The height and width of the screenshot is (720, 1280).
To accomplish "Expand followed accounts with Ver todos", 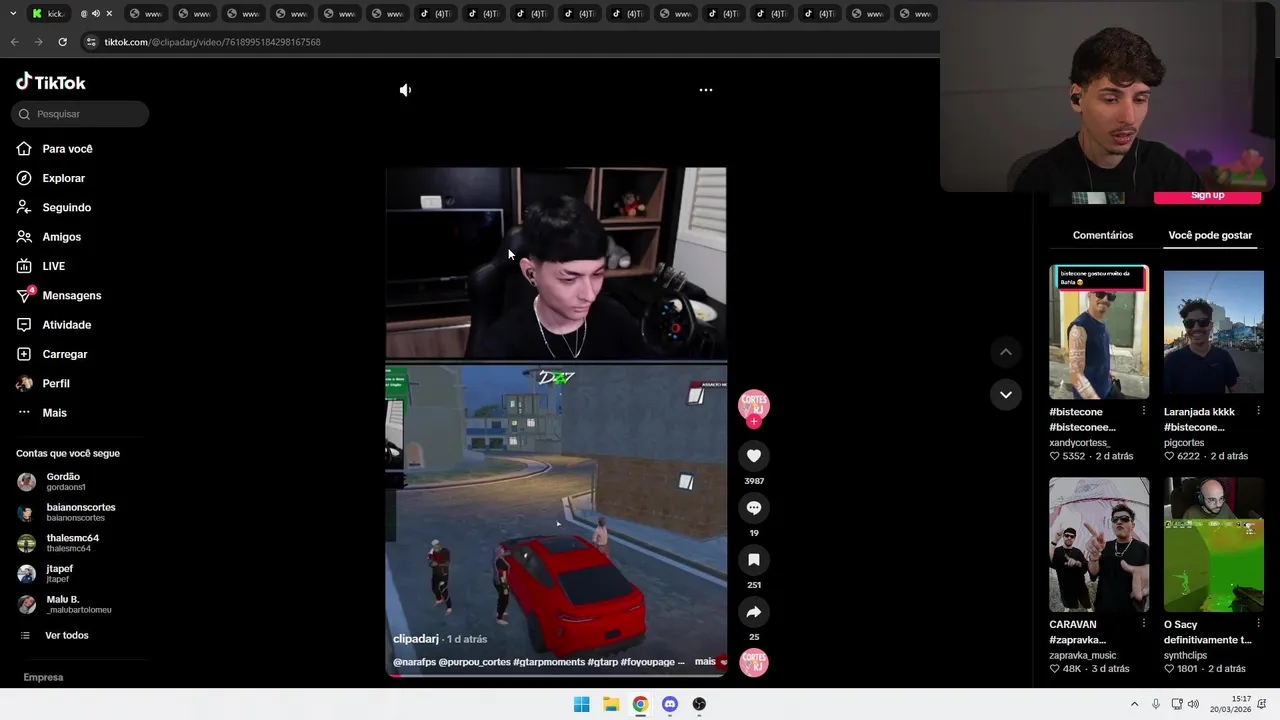I will (x=56, y=636).
